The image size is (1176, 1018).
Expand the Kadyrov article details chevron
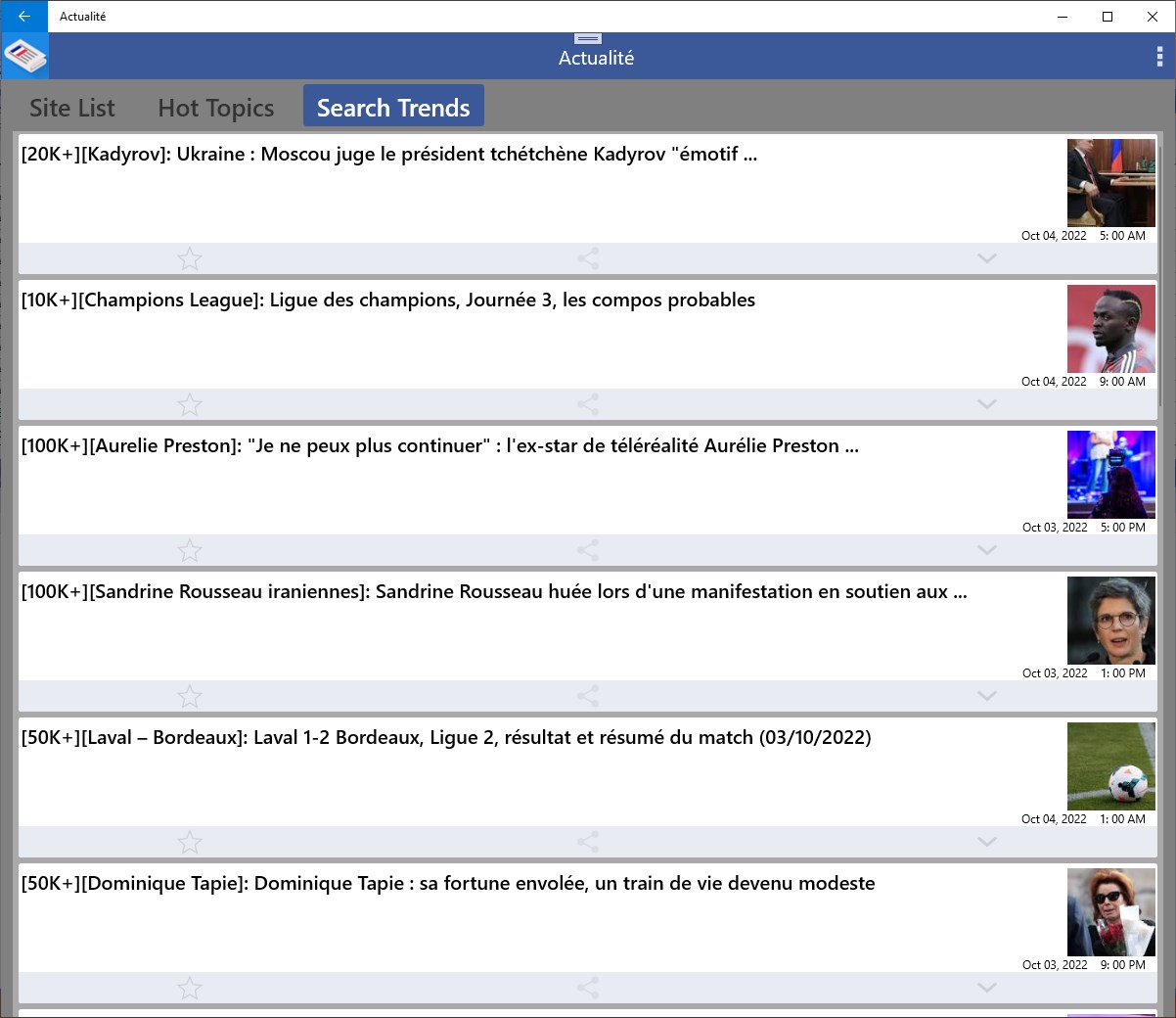click(987, 258)
